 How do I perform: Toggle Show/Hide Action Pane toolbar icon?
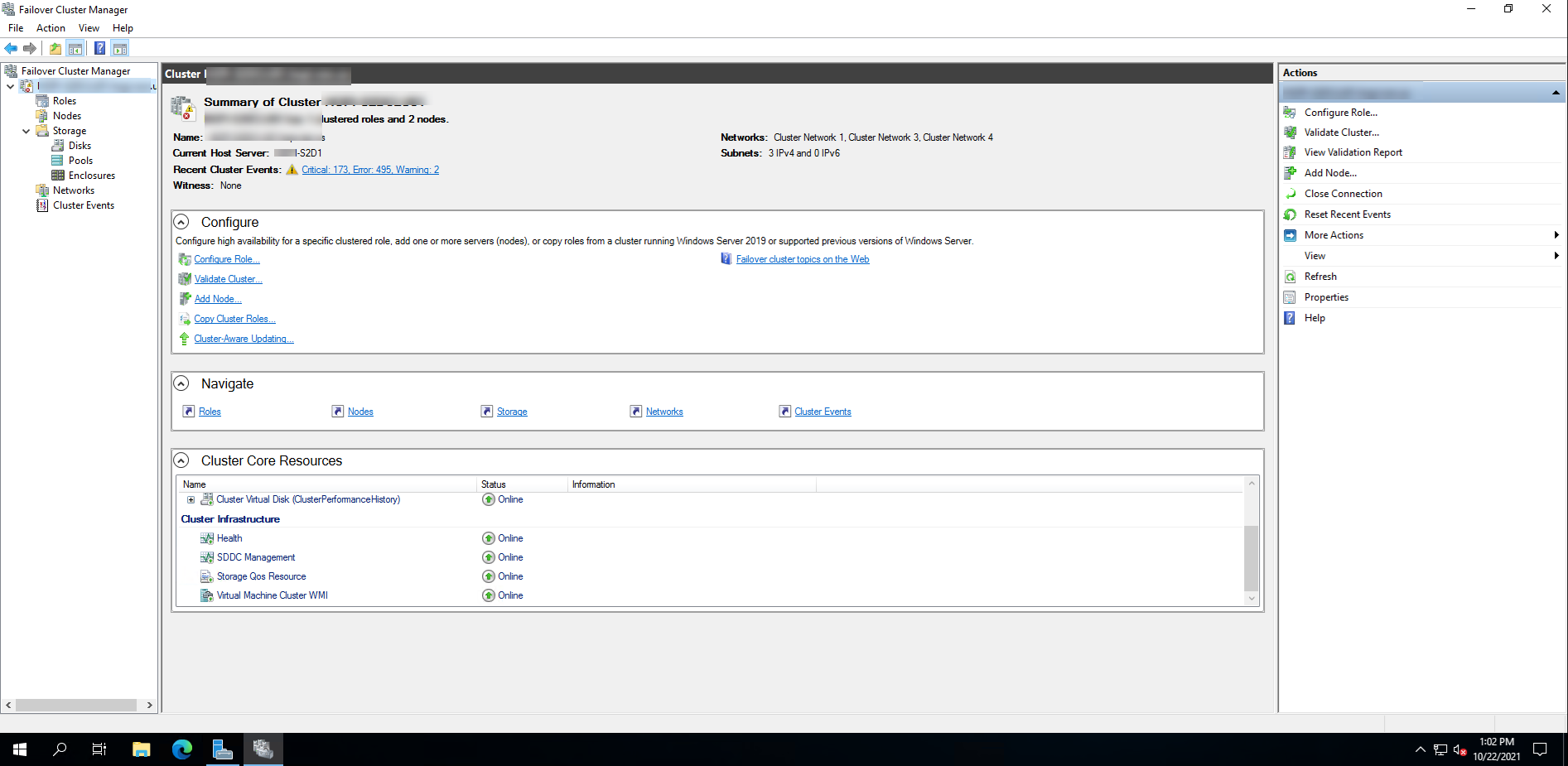point(120,48)
